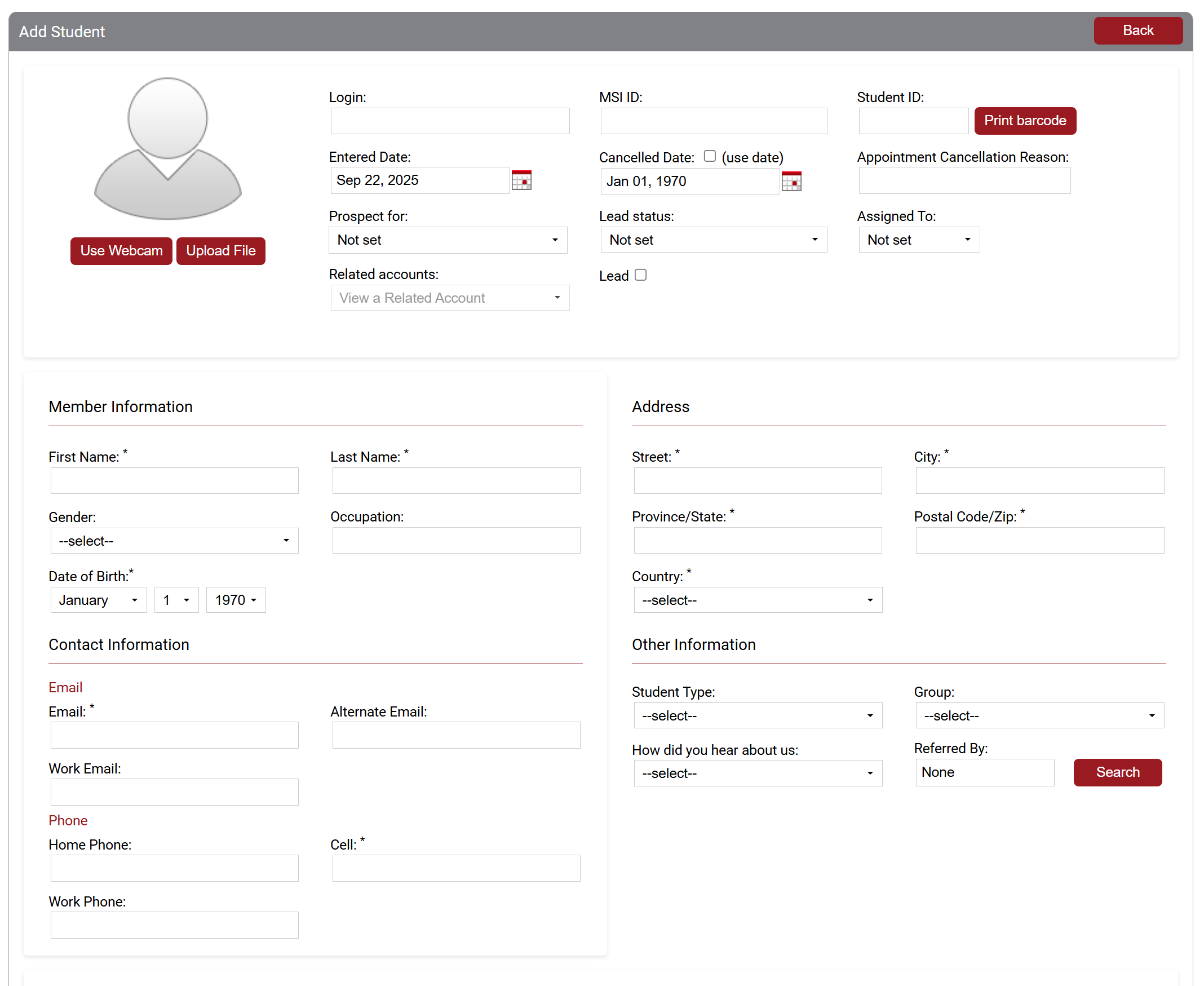Open the Entered Date calendar picker icon
Image resolution: width=1204 pixels, height=986 pixels.
[521, 180]
